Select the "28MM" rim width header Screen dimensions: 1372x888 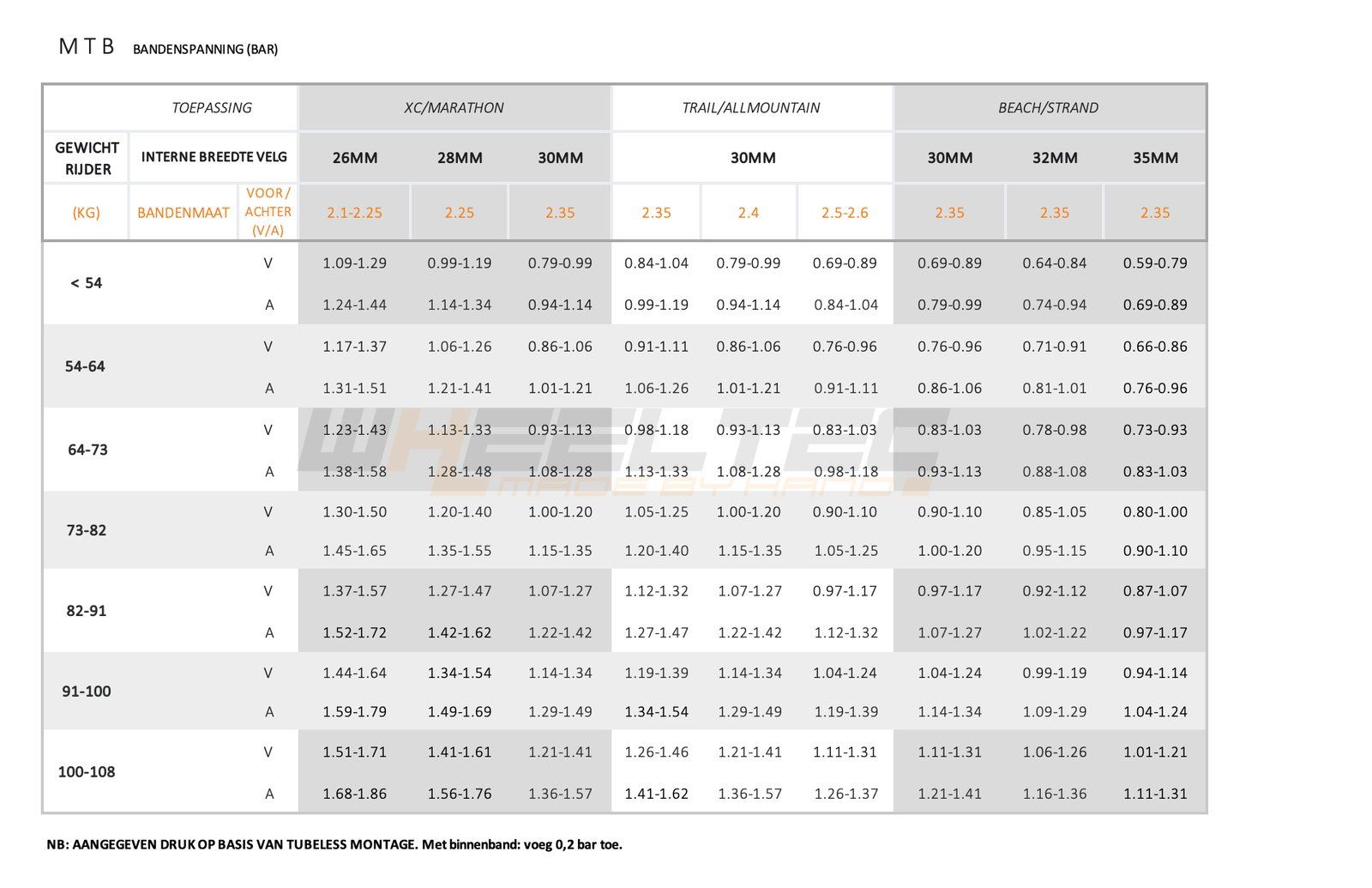pos(460,158)
